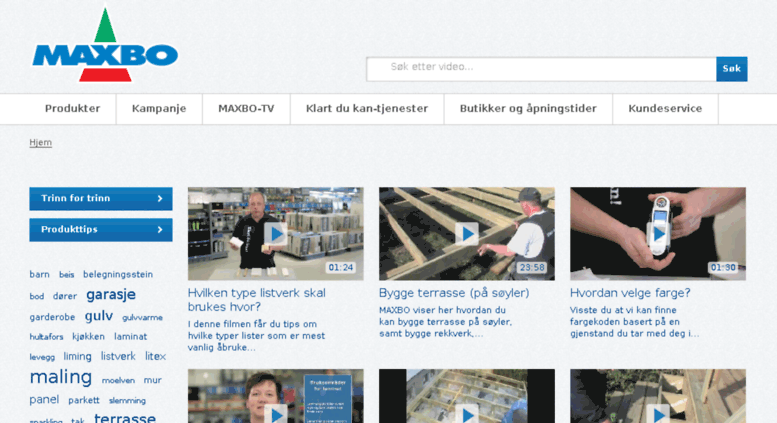Screen dimensions: 777x423
Task: Open the terrace video thumbnail showing 23:58
Action: [467, 234]
